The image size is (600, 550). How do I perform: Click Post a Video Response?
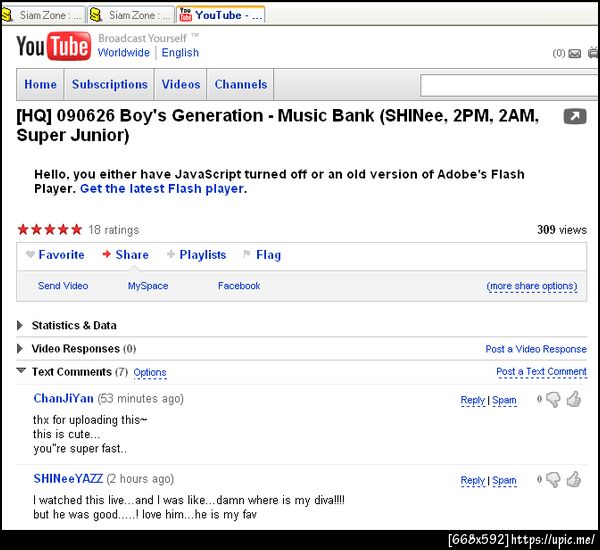coord(536,349)
